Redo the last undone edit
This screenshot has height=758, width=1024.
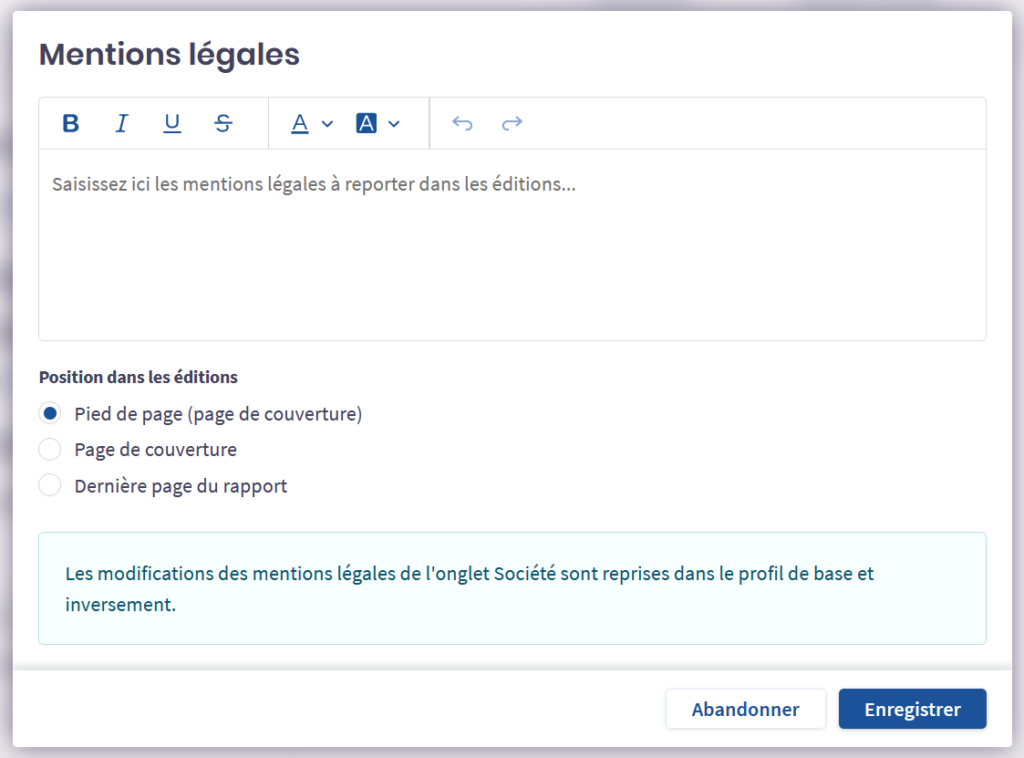coord(512,123)
